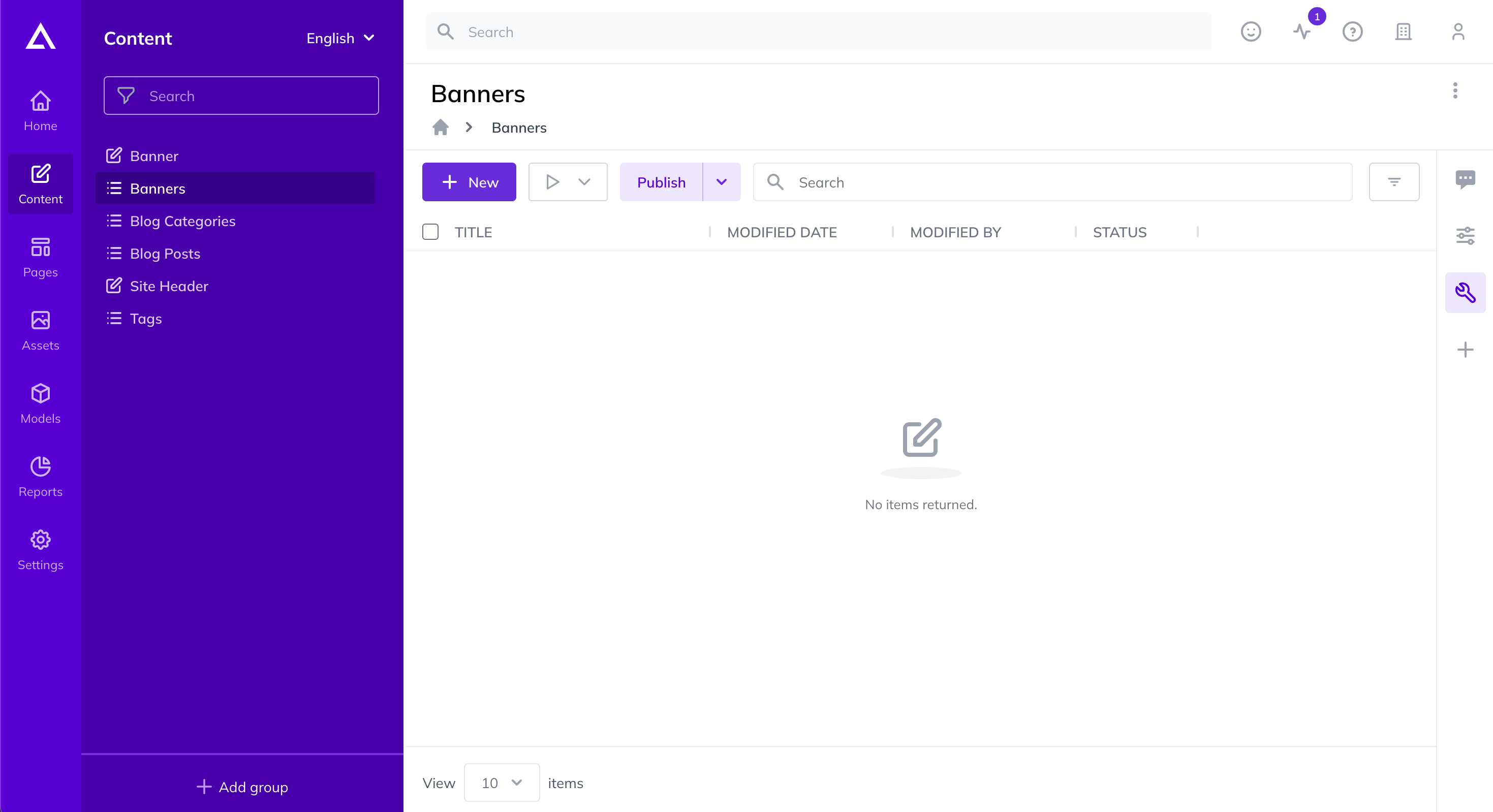Open the activity notifications icon
This screenshot has height=812, width=1493.
click(1302, 32)
